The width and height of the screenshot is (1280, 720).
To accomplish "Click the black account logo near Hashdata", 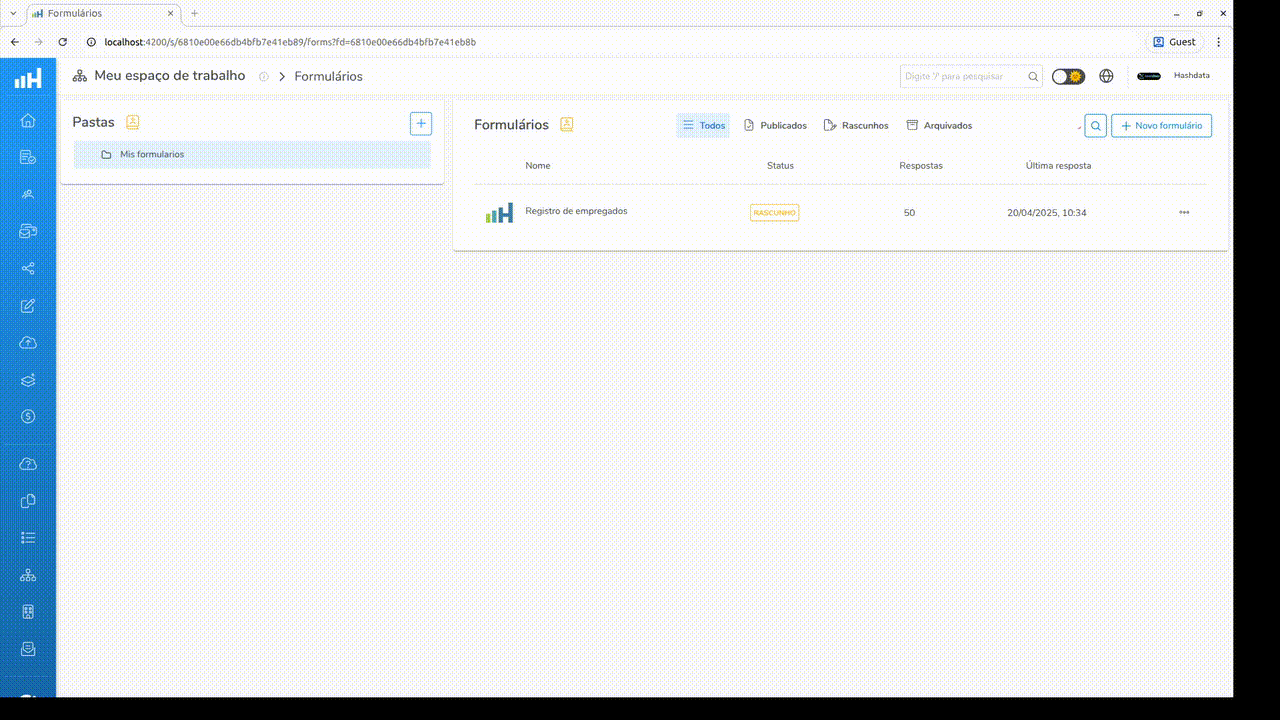I will [x=1149, y=76].
